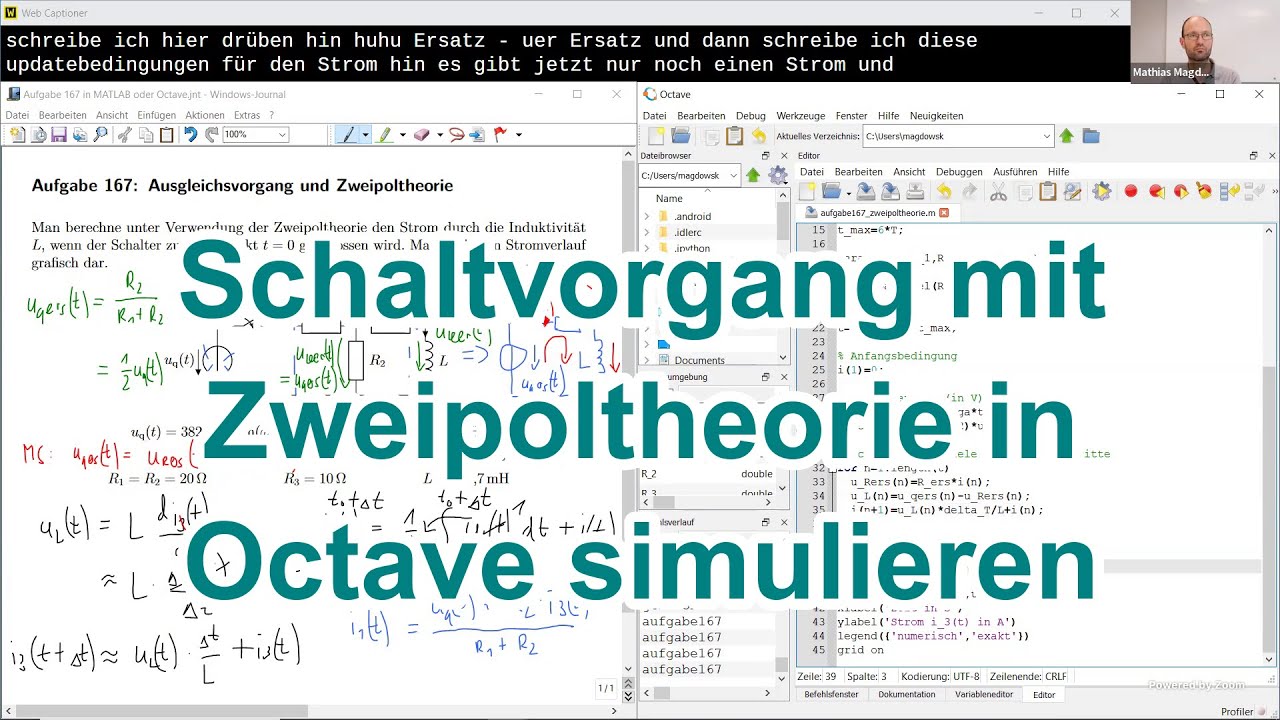Undock the Dateibrowser panel
The height and width of the screenshot is (720, 1280).
765,156
